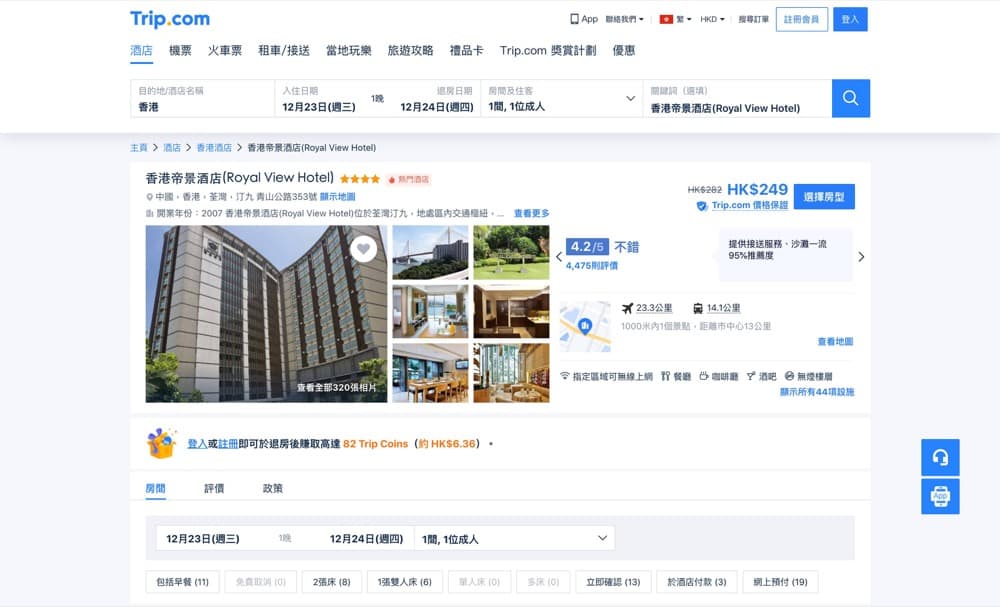Click the 註冊 link in Trip Coins banner
Screen dimensions: 1000x607
(228, 444)
